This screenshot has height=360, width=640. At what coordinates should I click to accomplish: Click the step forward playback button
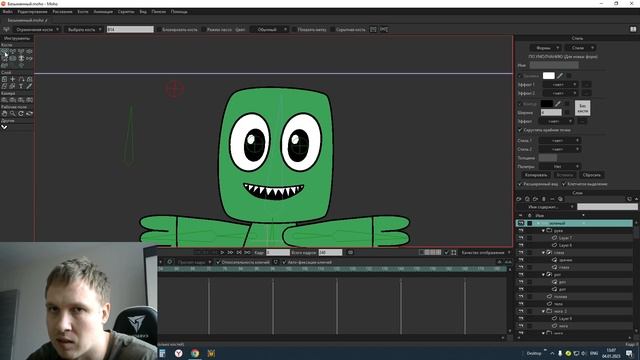230,253
